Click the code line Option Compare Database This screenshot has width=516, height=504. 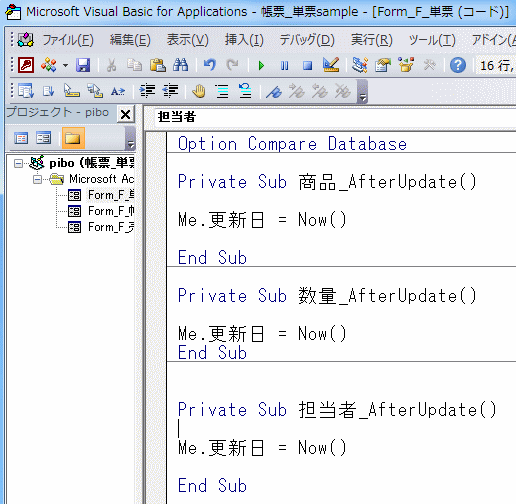292,144
